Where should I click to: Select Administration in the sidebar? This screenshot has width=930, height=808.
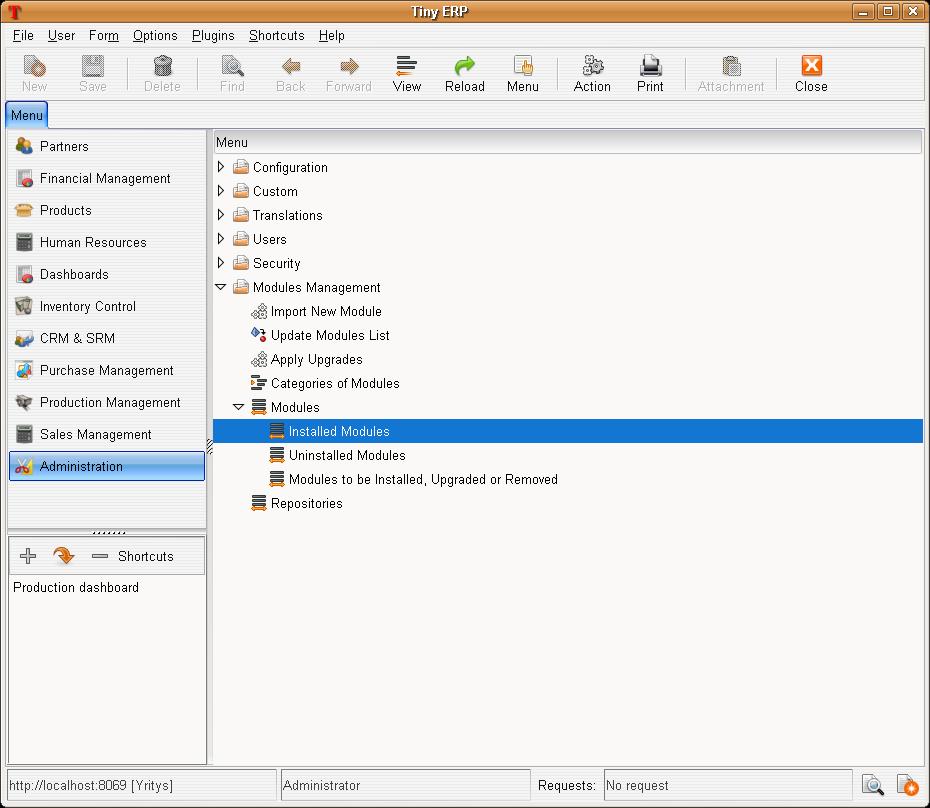point(107,466)
